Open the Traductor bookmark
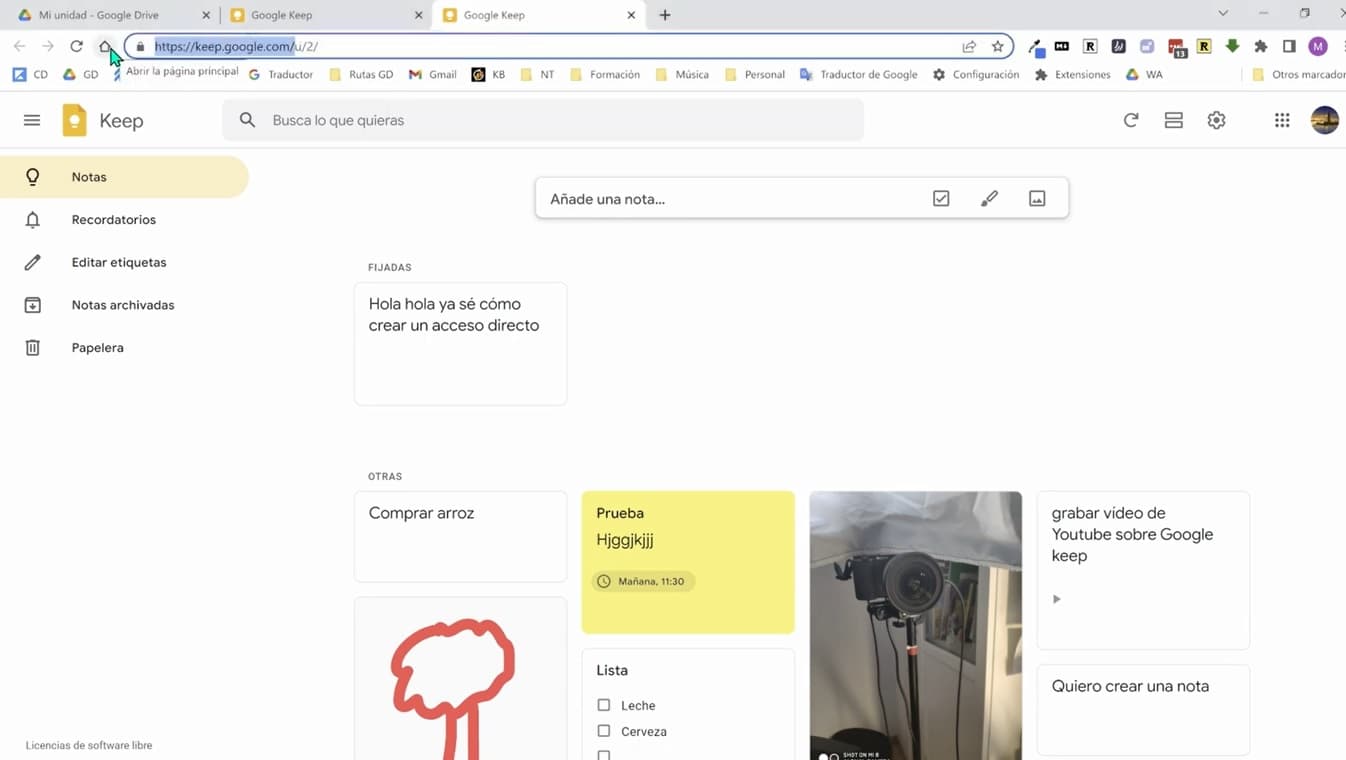This screenshot has width=1346, height=760. pyautogui.click(x=280, y=74)
